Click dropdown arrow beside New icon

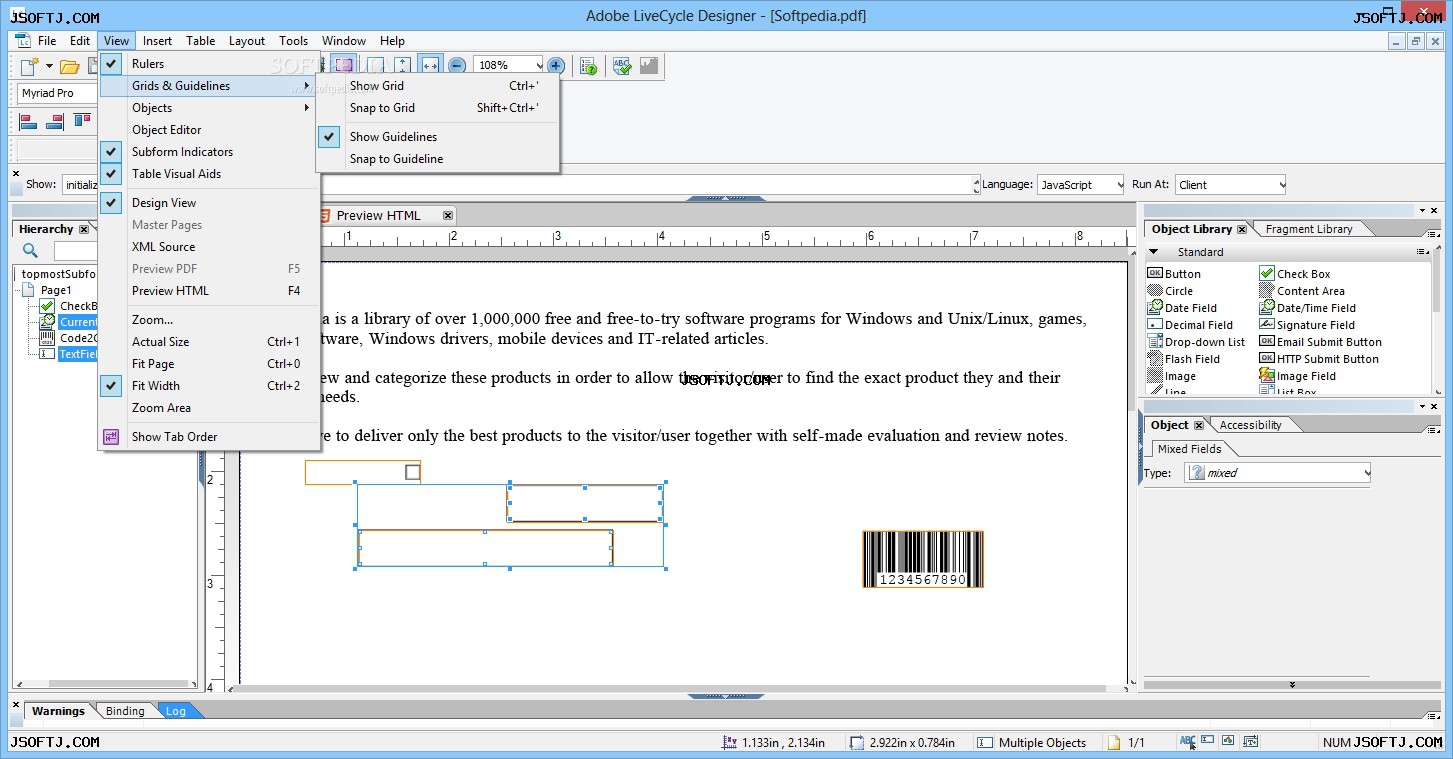click(x=48, y=66)
